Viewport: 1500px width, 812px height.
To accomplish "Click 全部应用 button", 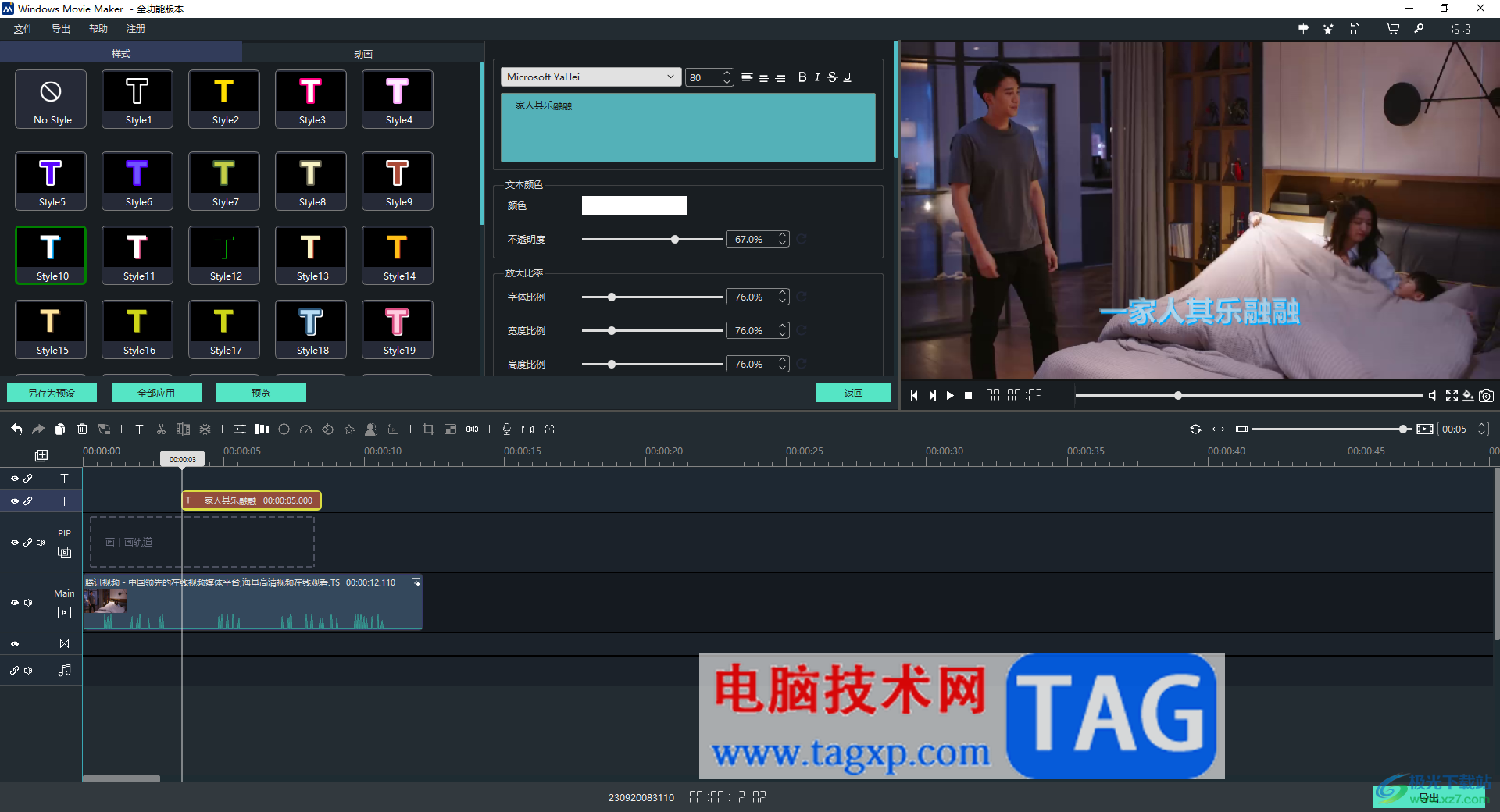I will pyautogui.click(x=156, y=393).
